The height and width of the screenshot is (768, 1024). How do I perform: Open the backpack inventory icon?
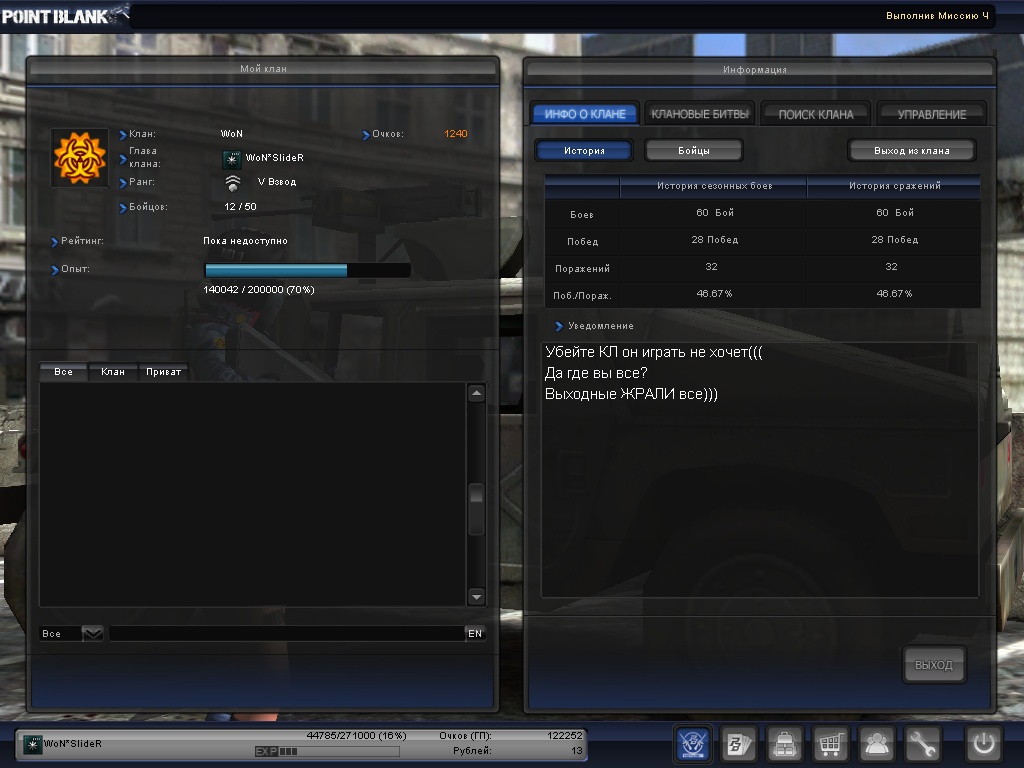786,744
